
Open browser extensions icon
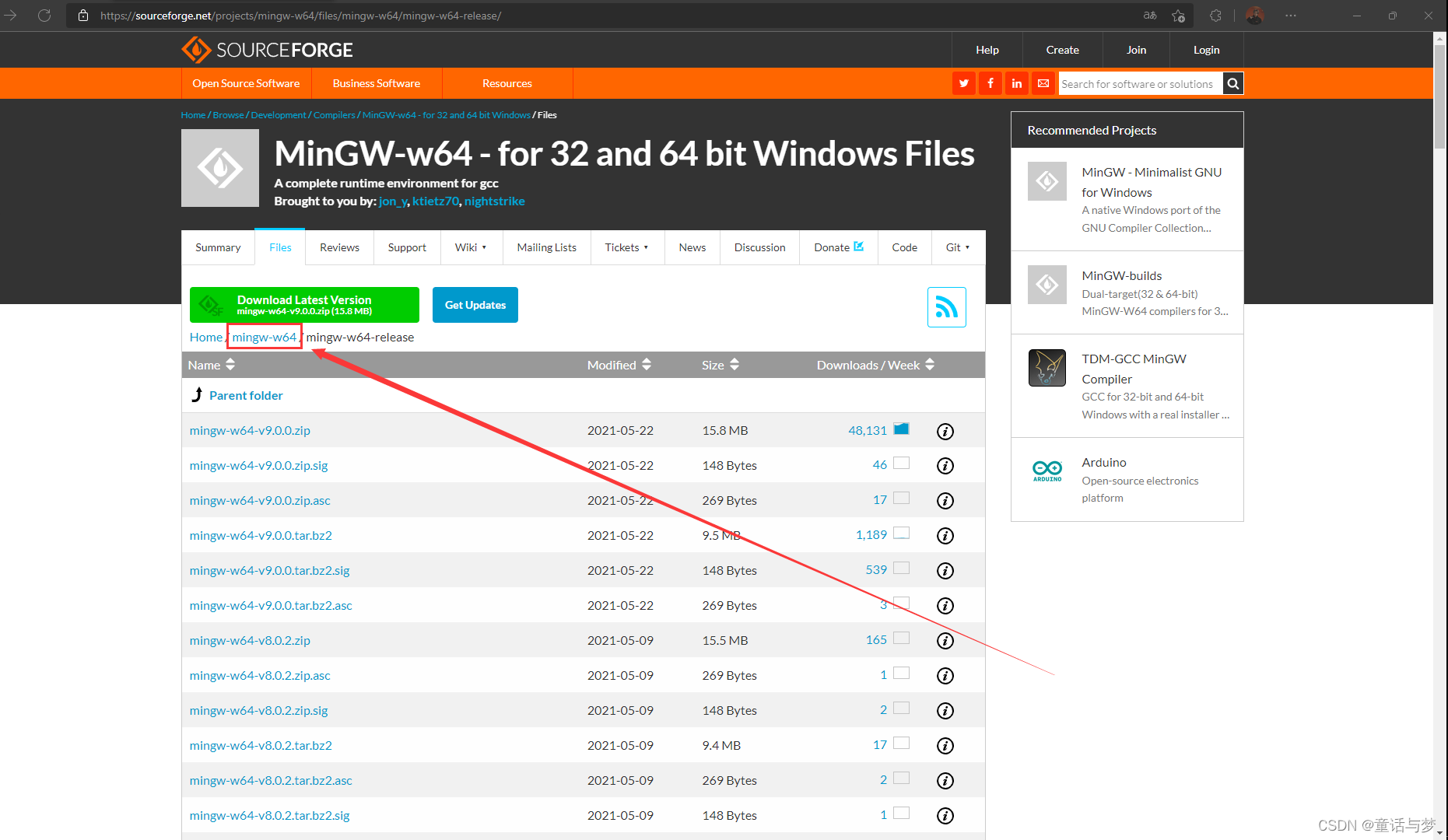(x=1215, y=16)
